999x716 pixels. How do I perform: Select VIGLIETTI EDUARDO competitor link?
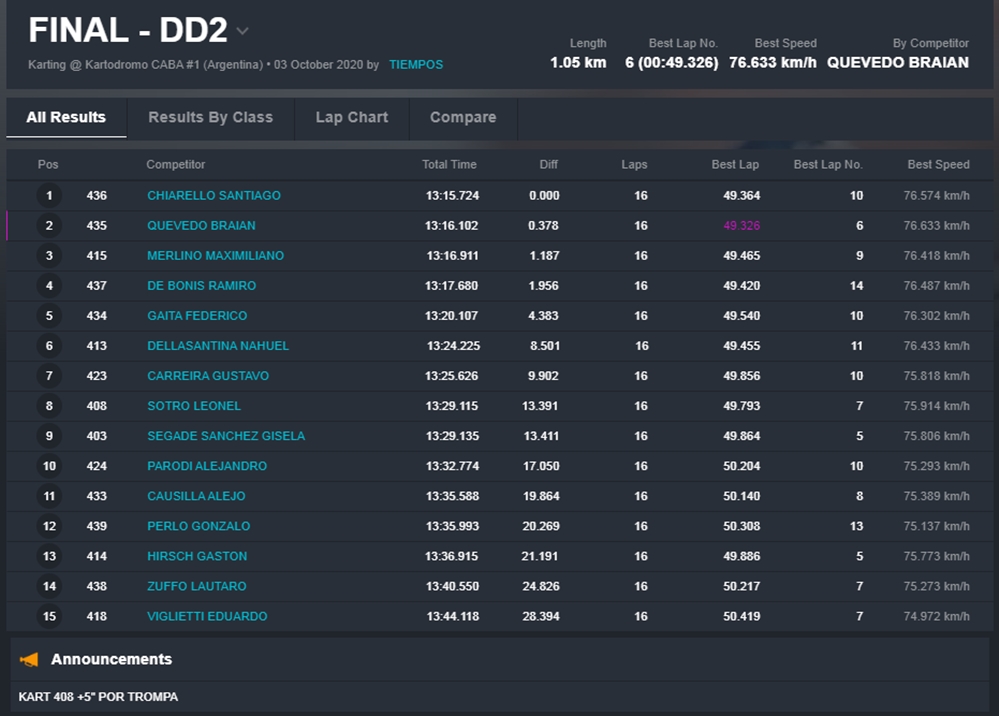pos(207,616)
